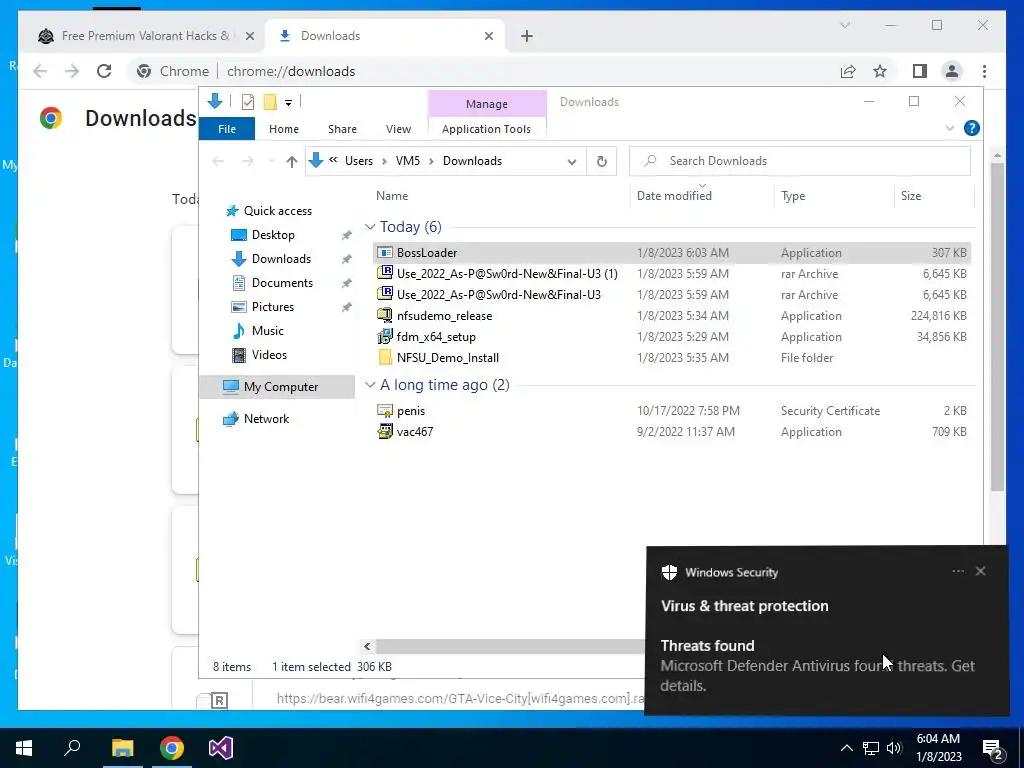The height and width of the screenshot is (768, 1024).
Task: Select the penis security certificate icon
Action: [x=385, y=411]
